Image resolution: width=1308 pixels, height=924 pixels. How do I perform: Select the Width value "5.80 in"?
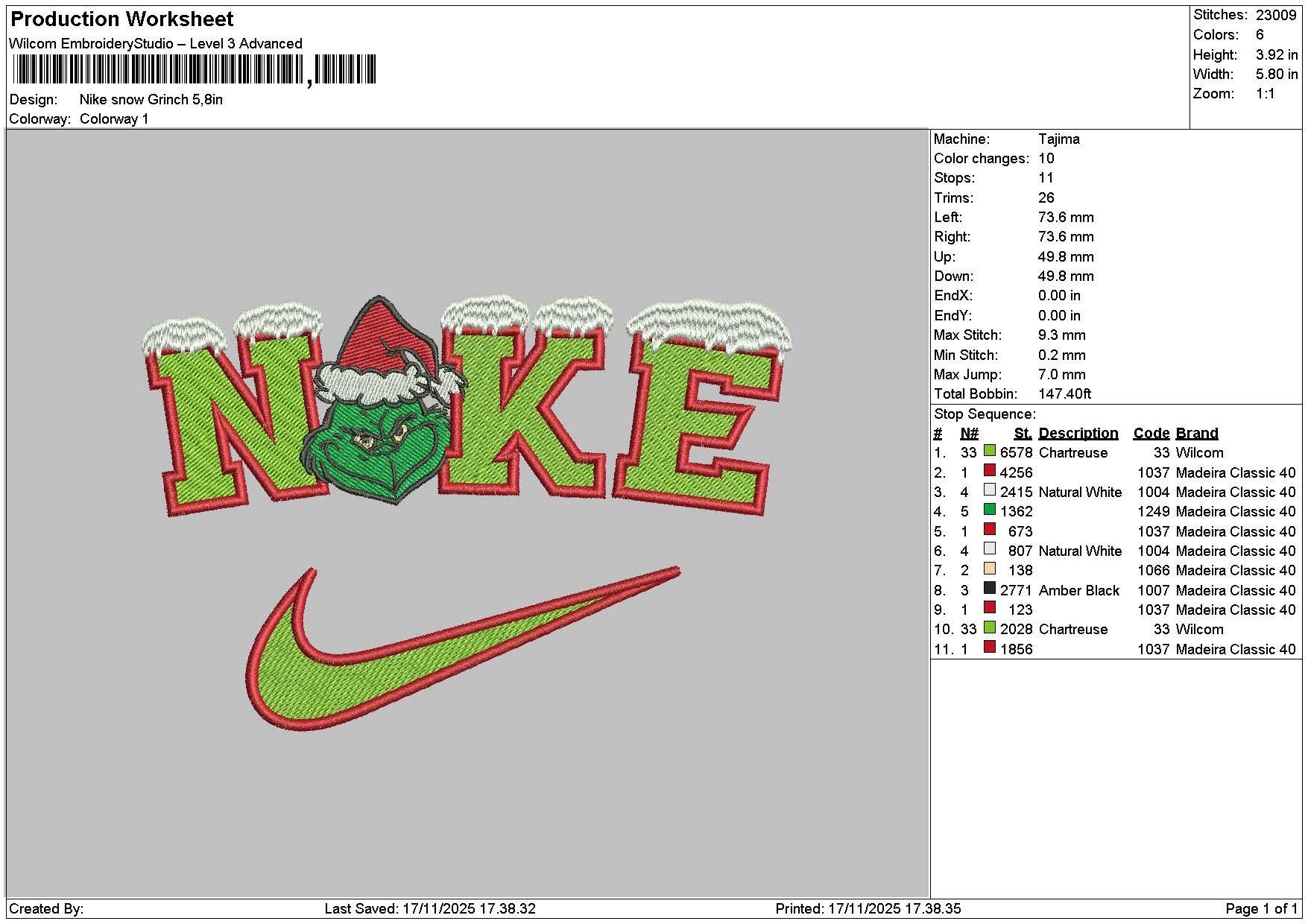click(x=1277, y=74)
